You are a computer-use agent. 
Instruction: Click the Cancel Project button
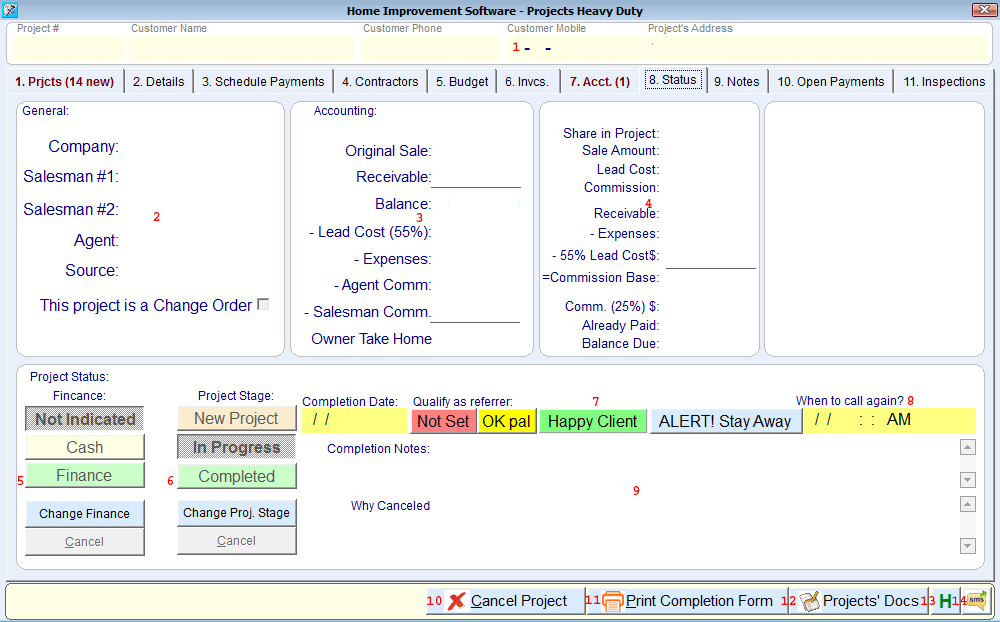pos(506,601)
